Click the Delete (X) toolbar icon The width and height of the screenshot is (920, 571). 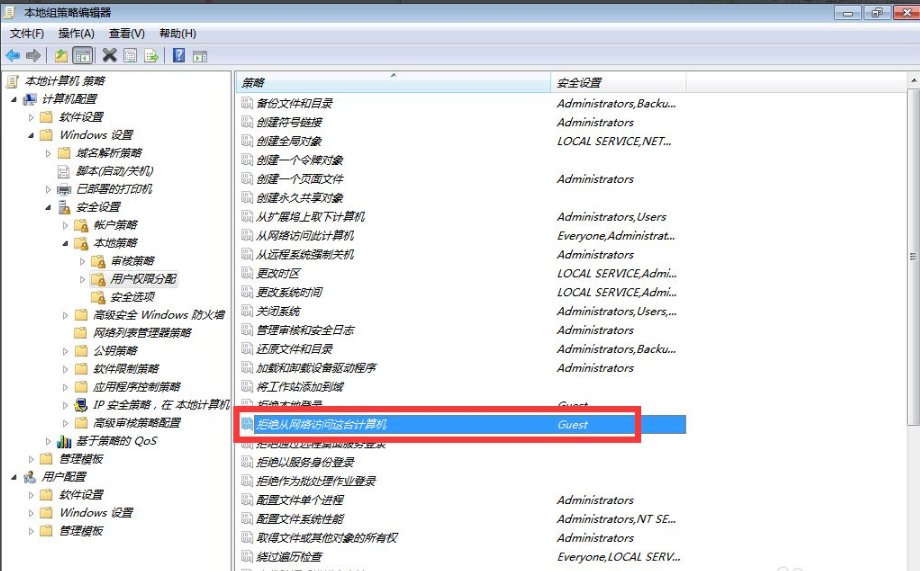tap(109, 56)
